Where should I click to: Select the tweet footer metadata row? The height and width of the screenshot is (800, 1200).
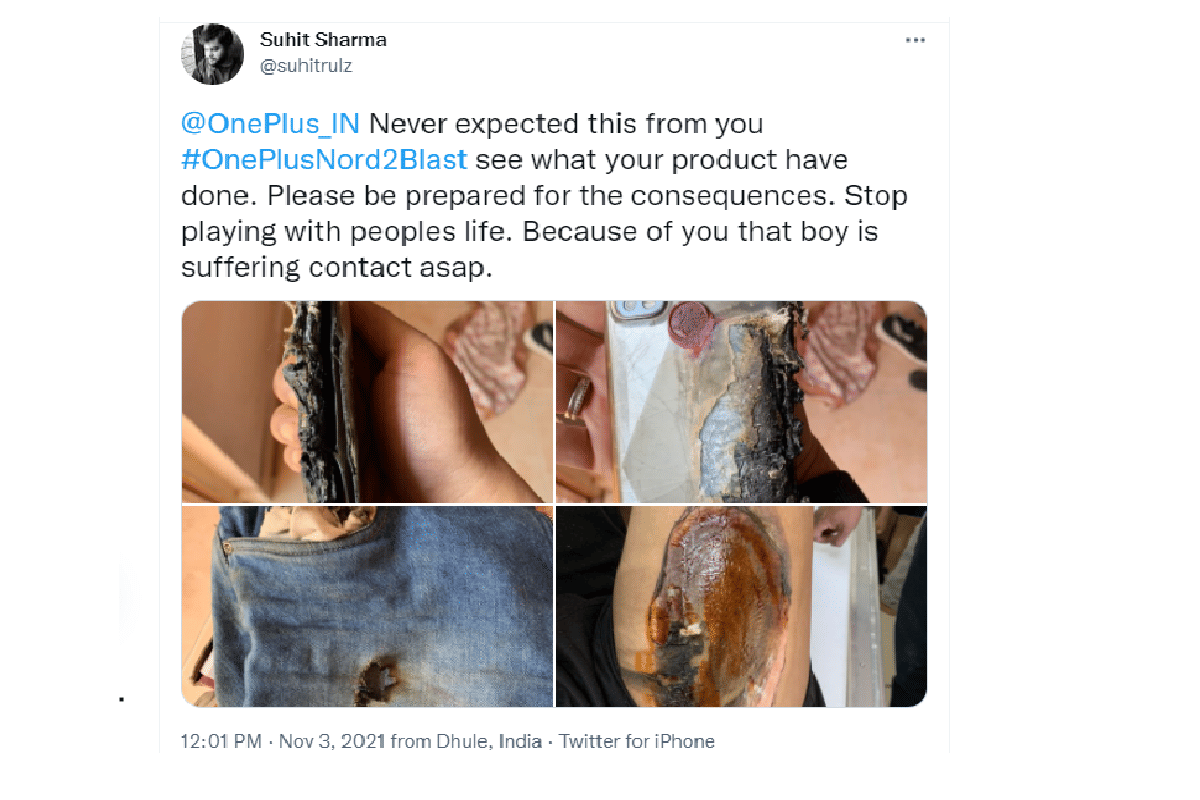[448, 742]
